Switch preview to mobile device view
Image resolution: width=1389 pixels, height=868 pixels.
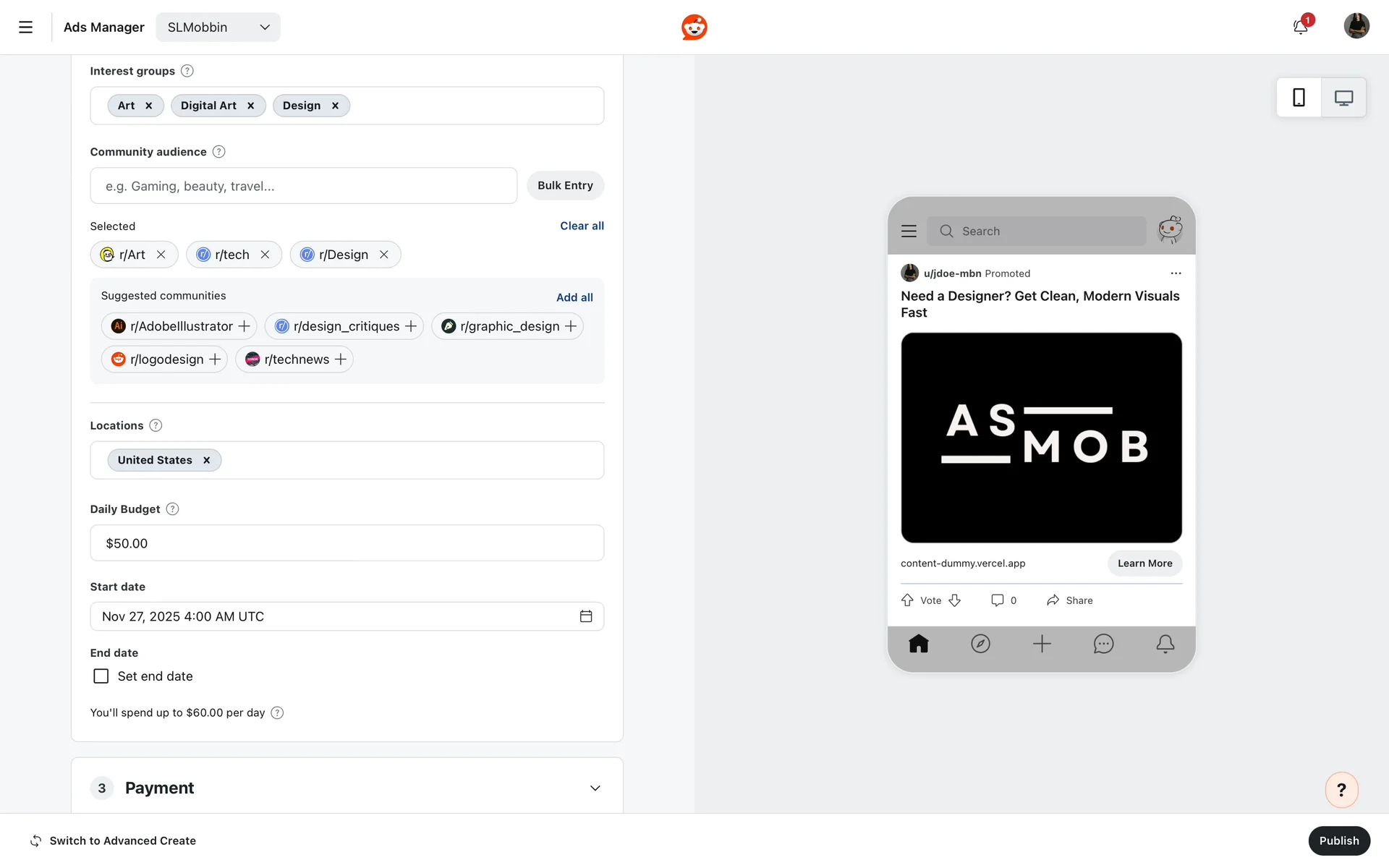pos(1299,98)
